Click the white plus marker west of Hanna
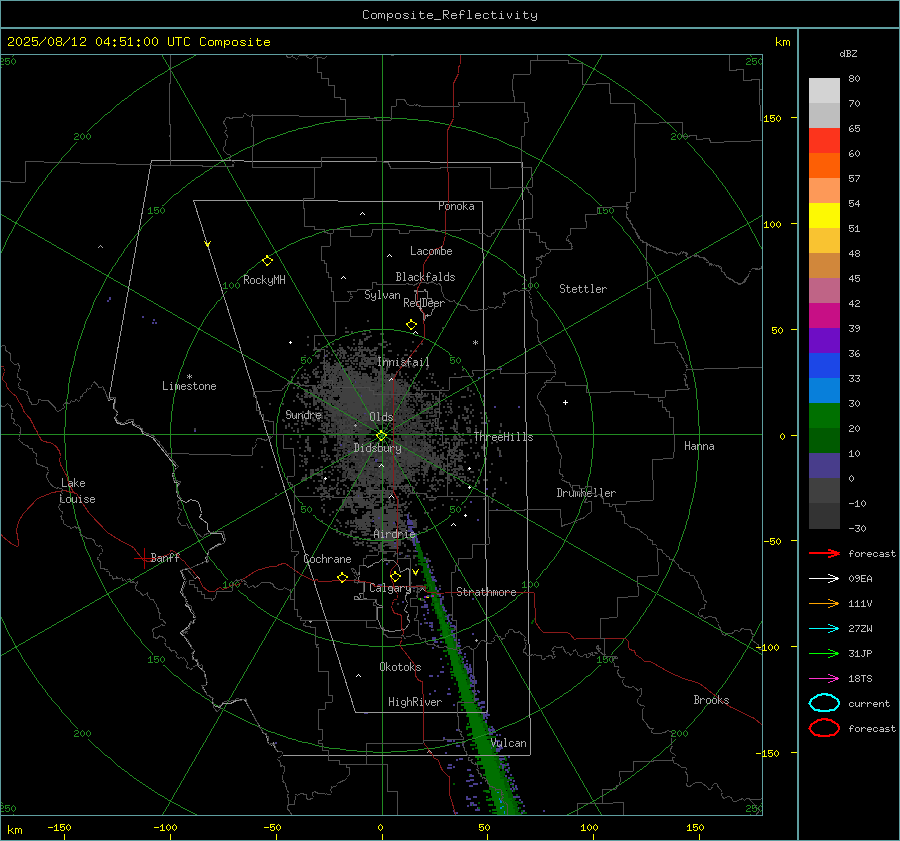This screenshot has height=841, width=900. click(565, 402)
